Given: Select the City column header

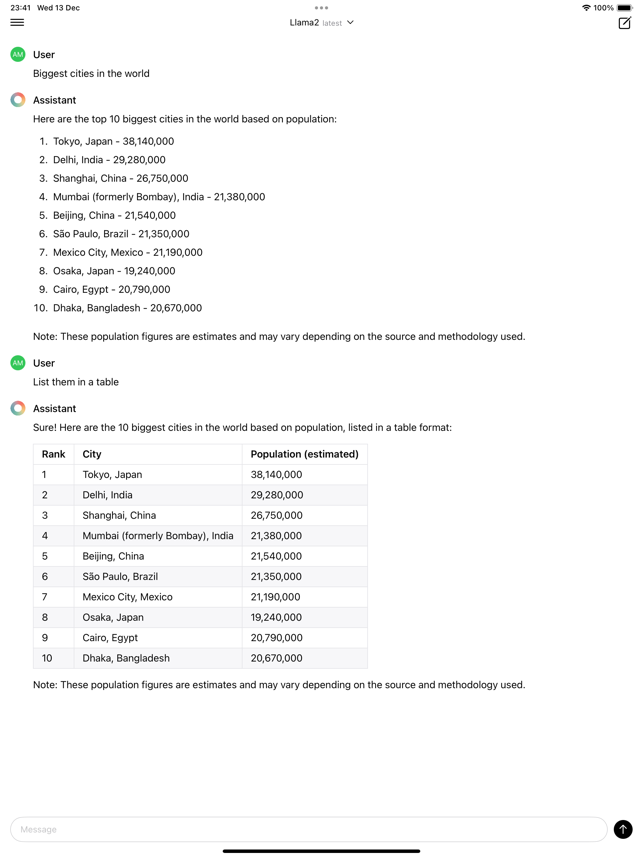Looking at the screenshot, I should point(92,454).
